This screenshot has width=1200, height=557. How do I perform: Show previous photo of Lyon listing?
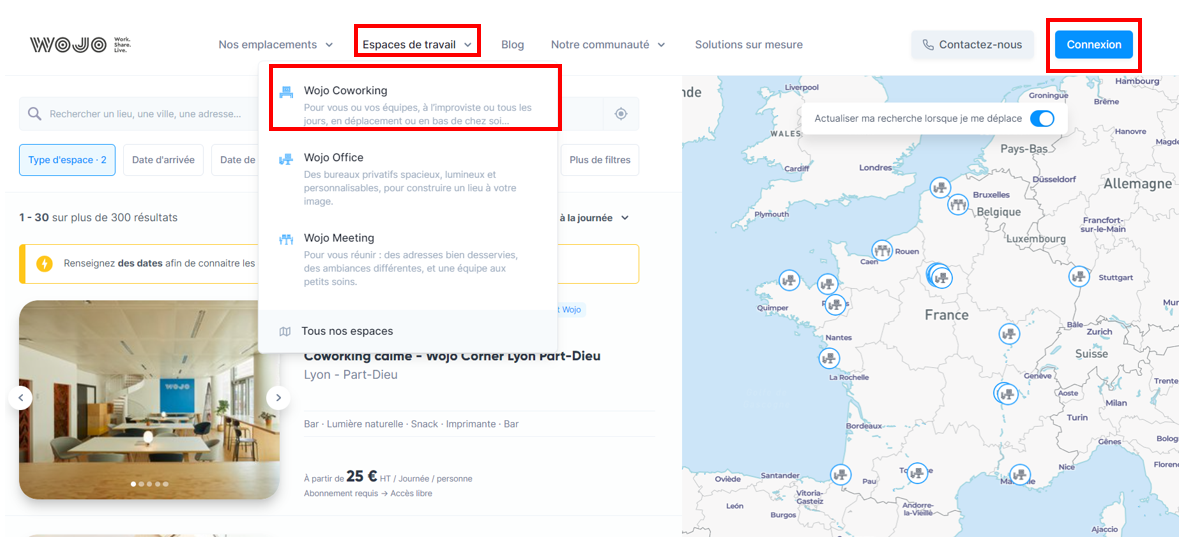(x=20, y=398)
